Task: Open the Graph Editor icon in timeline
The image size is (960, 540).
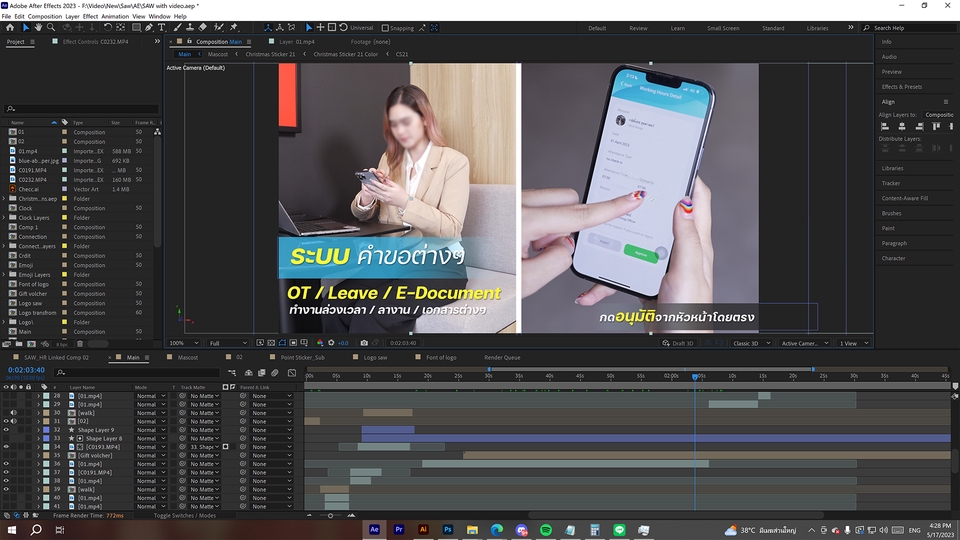Action: [292, 373]
